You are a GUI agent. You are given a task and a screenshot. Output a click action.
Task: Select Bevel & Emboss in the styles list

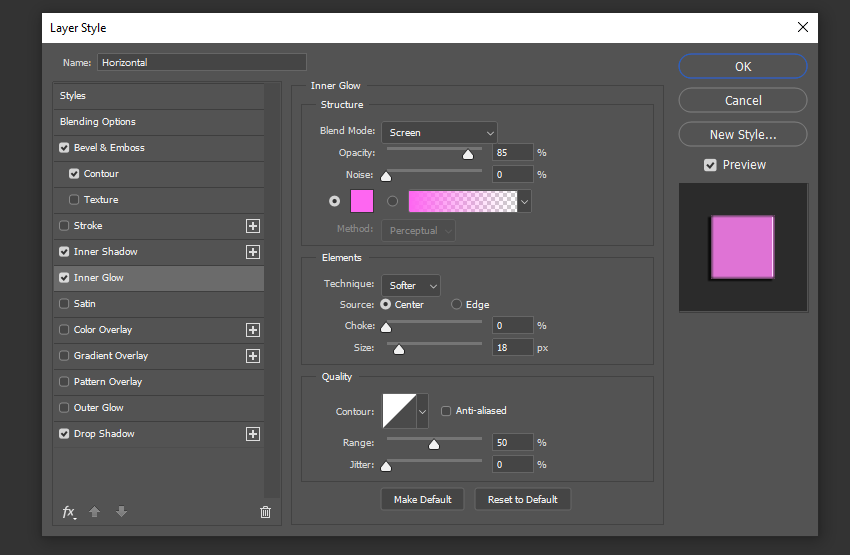pos(109,148)
